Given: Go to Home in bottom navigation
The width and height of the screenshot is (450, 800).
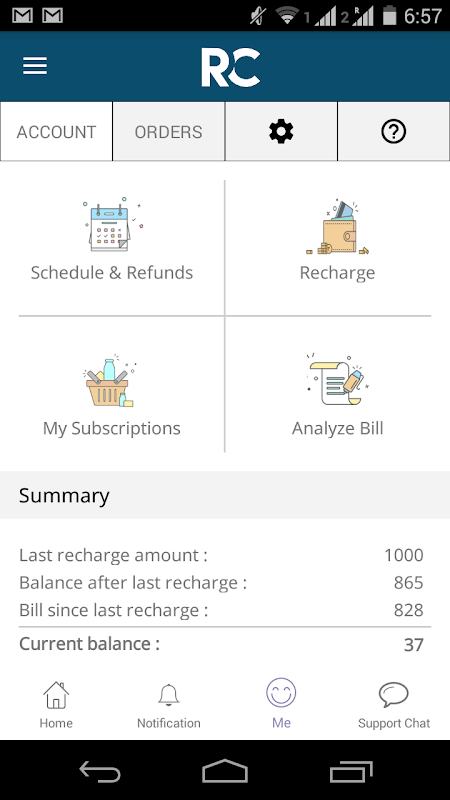Looking at the screenshot, I should click(56, 705).
